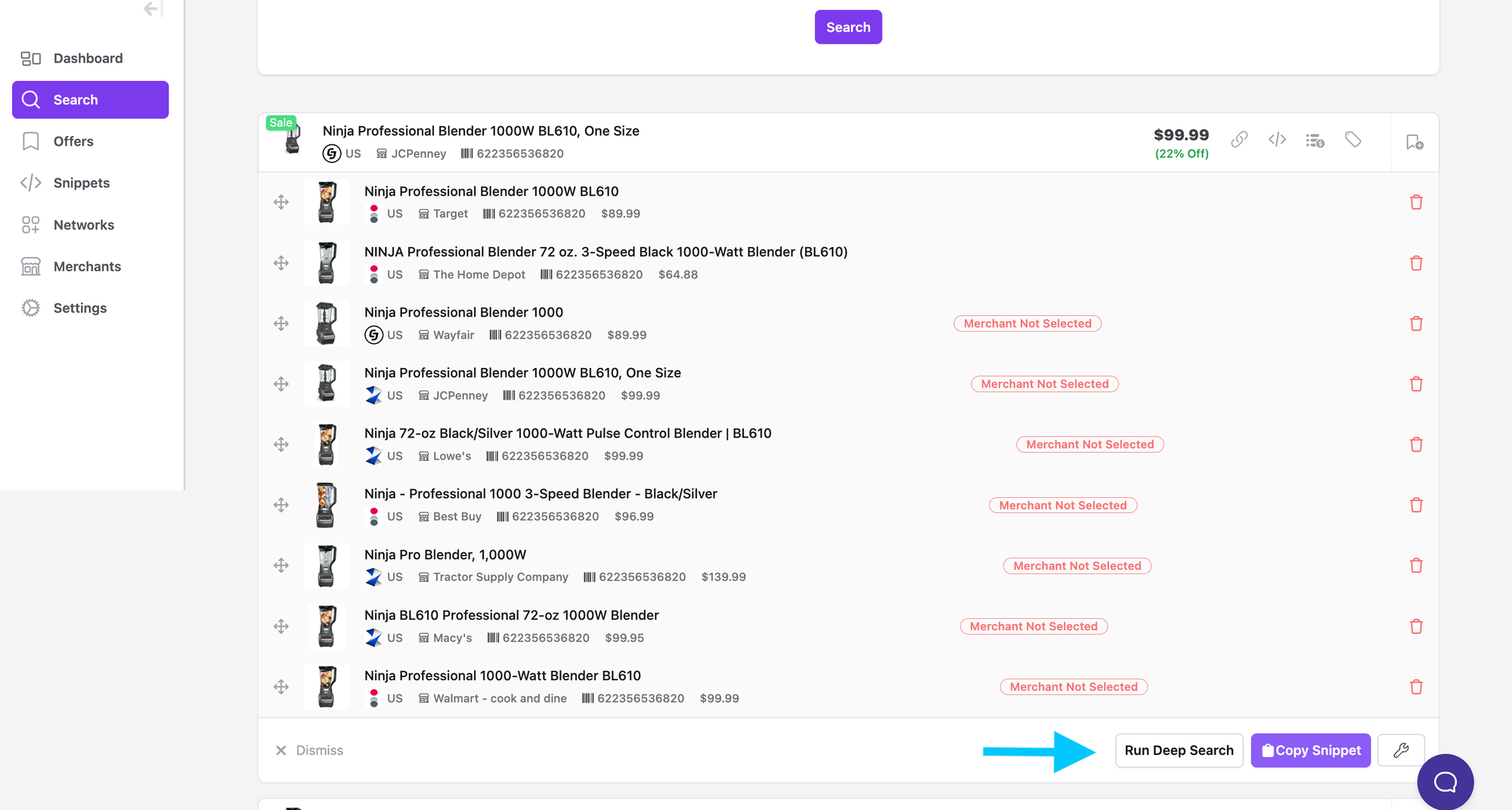Click the drag handle on Target row
This screenshot has width=1512, height=810.
click(x=281, y=202)
